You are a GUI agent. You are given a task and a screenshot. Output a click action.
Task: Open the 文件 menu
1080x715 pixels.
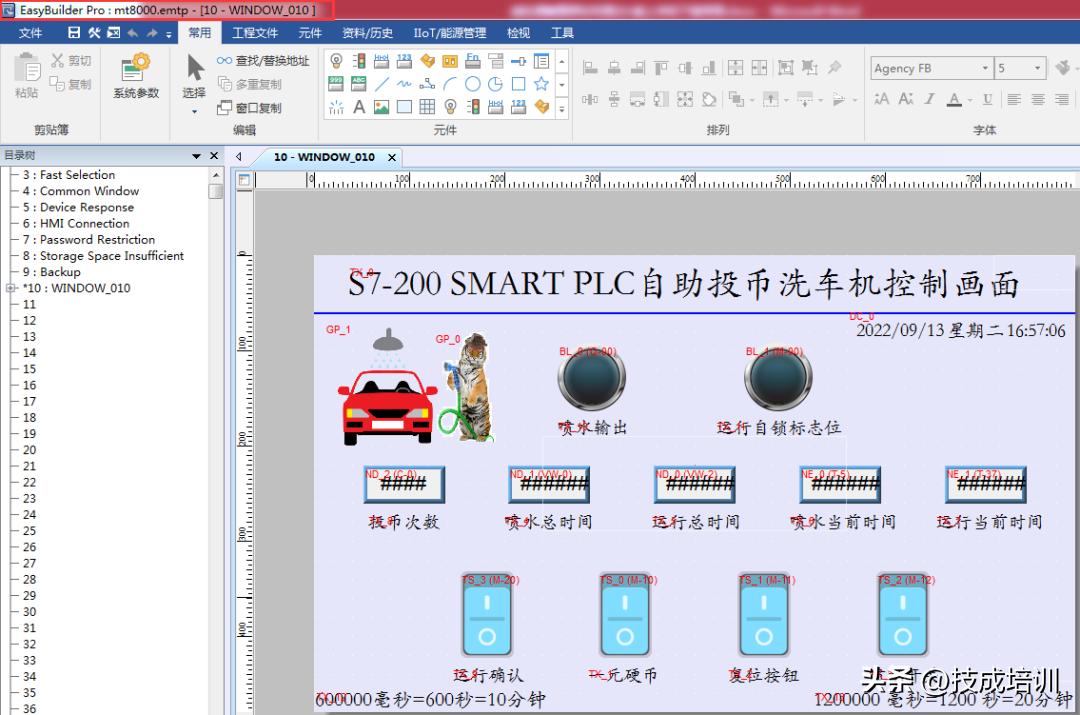click(x=30, y=31)
